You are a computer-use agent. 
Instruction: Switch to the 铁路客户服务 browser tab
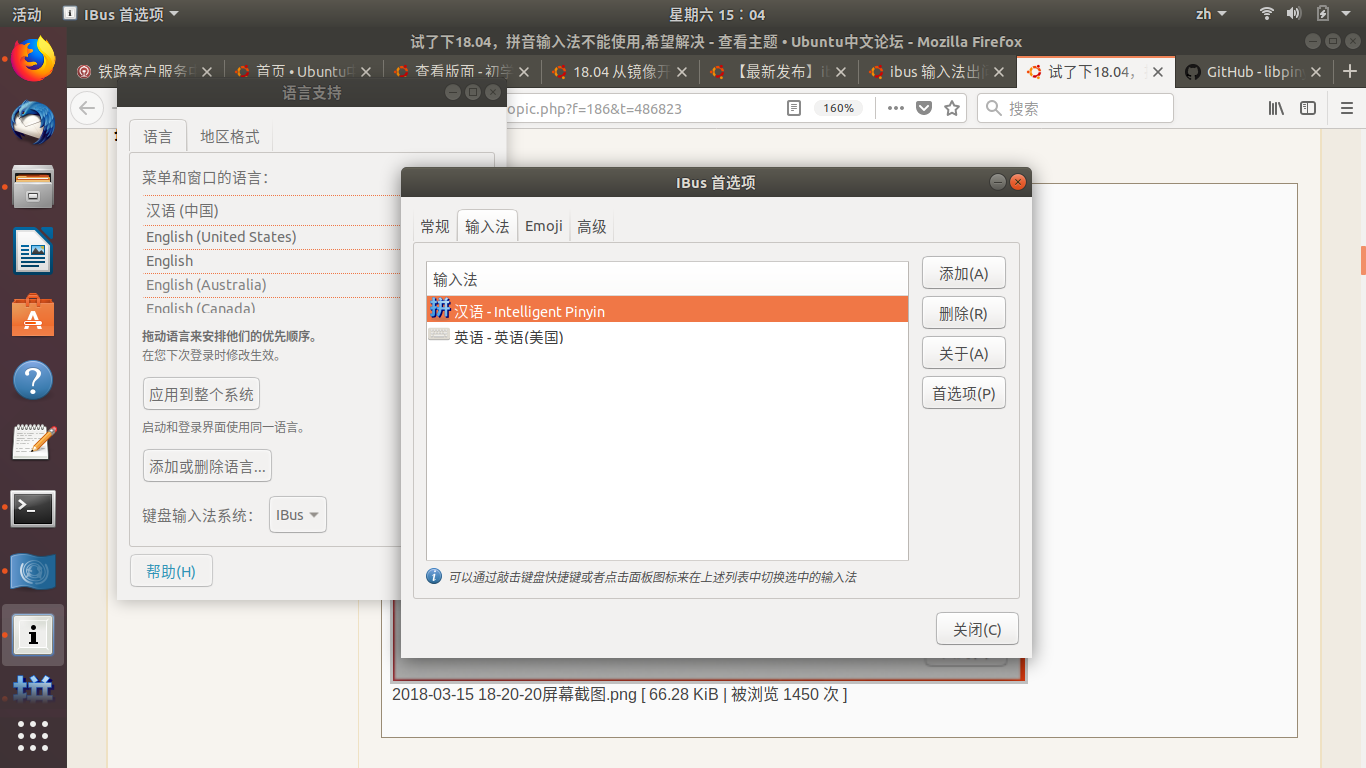pyautogui.click(x=145, y=72)
